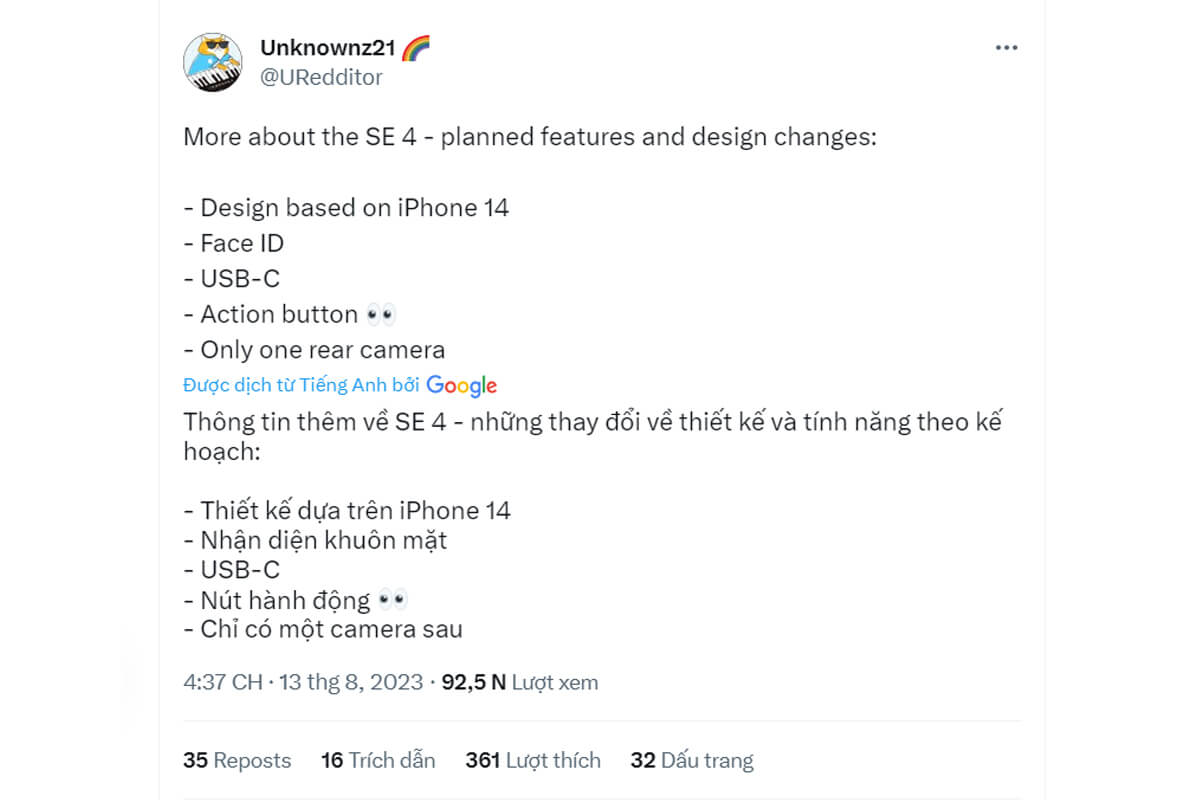View the 35 Reposts list

(236, 760)
